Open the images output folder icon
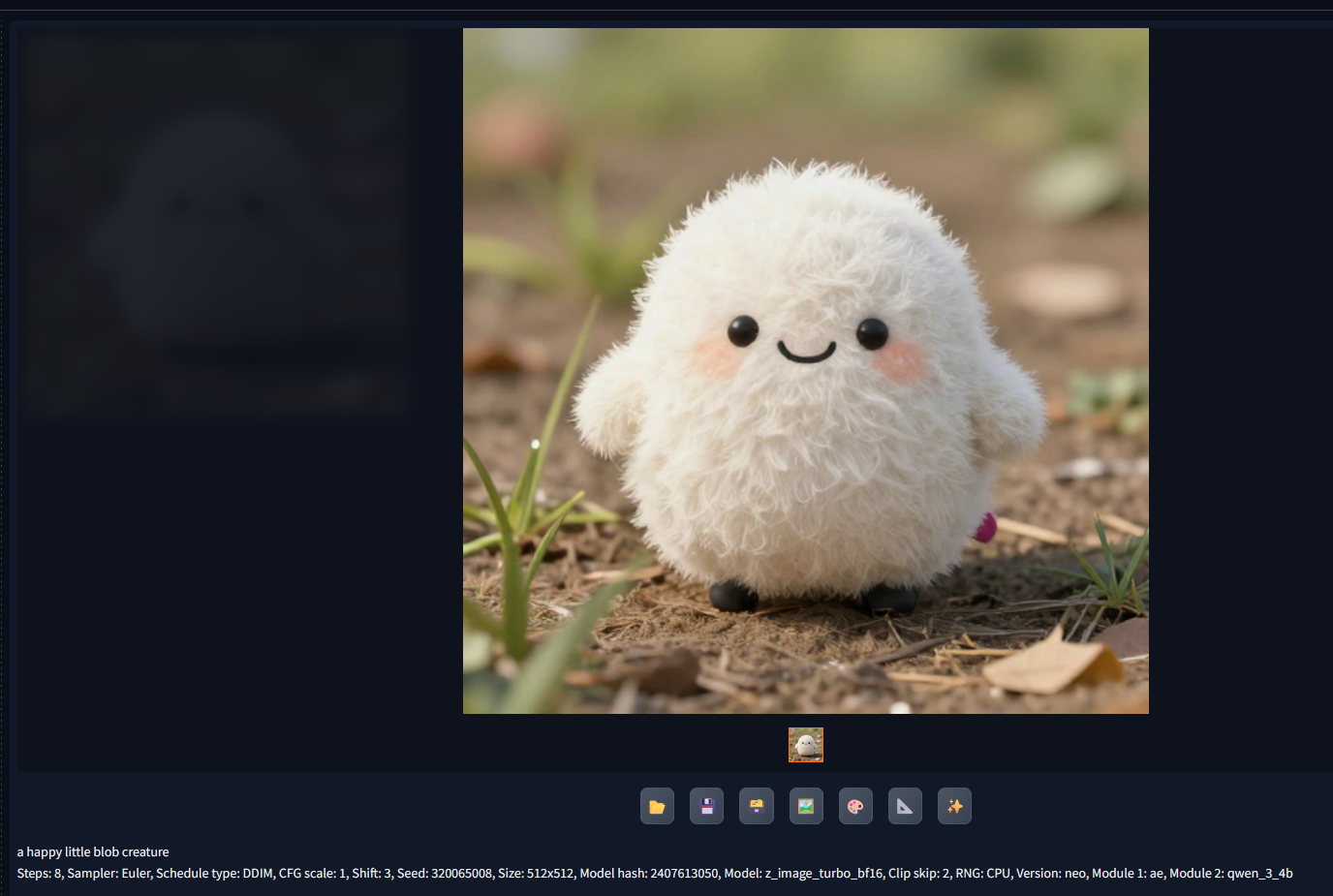Viewport: 1333px width, 896px height. pos(657,806)
